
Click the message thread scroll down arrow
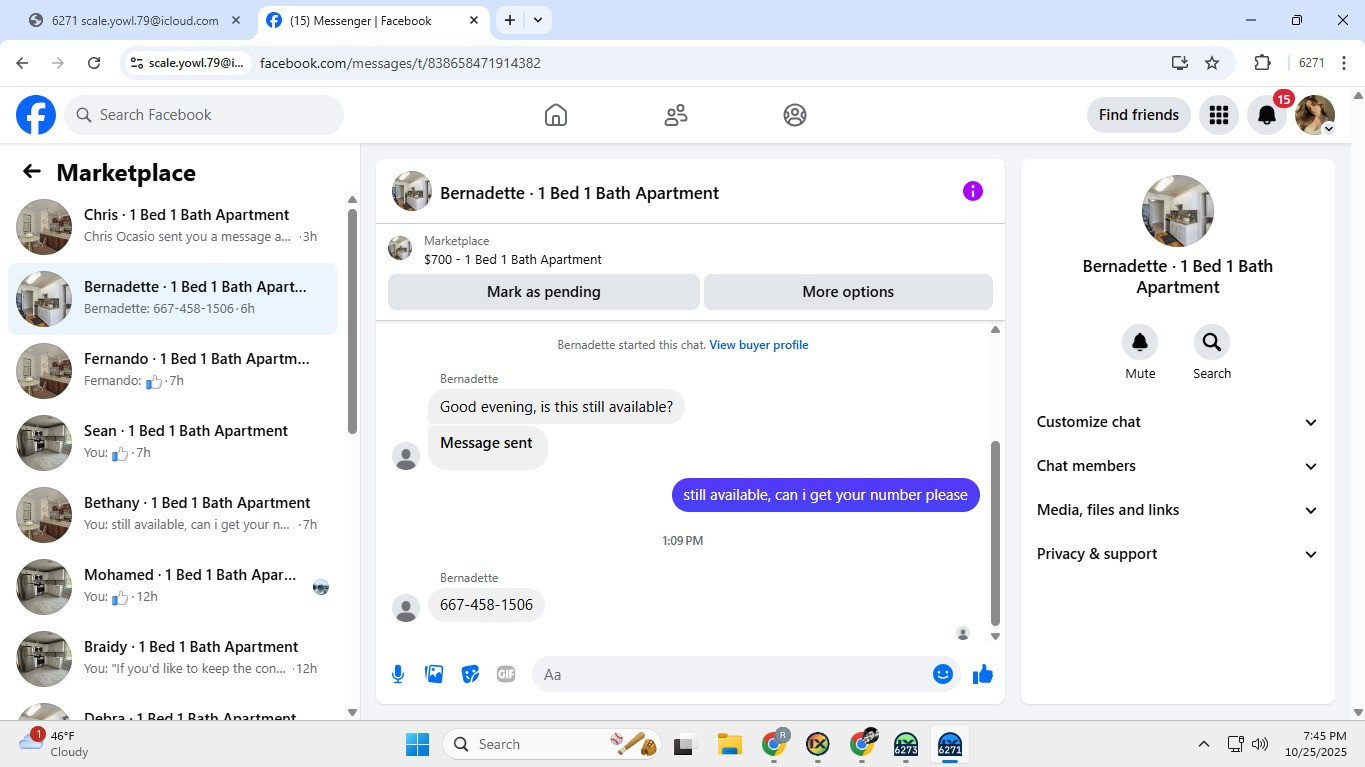click(x=995, y=637)
